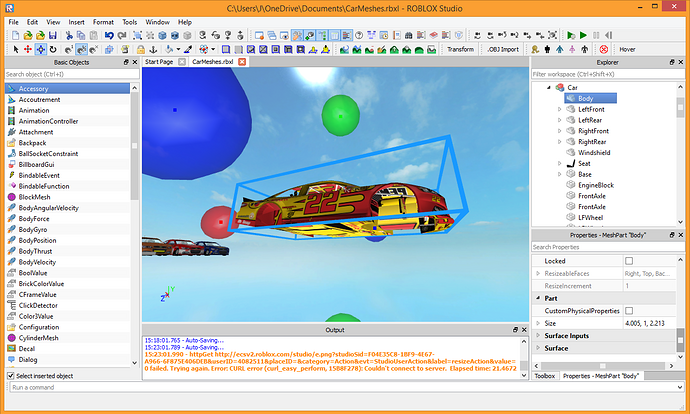Screen dimensions: 690x414
Task: Select the arrow Select tool icon
Action: point(15,49)
